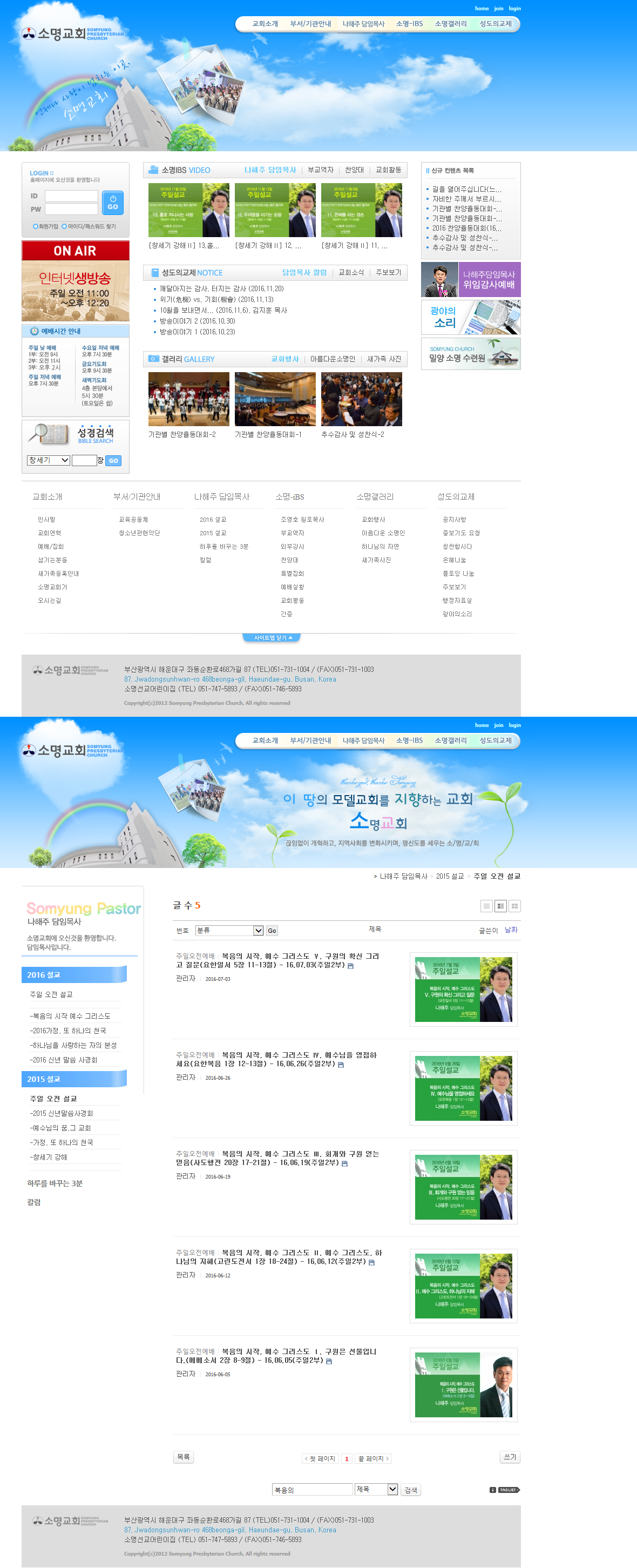Viewport: 637px width, 1568px height.
Task: Open sidebar item -창세기 강해
Action: tap(49, 1158)
